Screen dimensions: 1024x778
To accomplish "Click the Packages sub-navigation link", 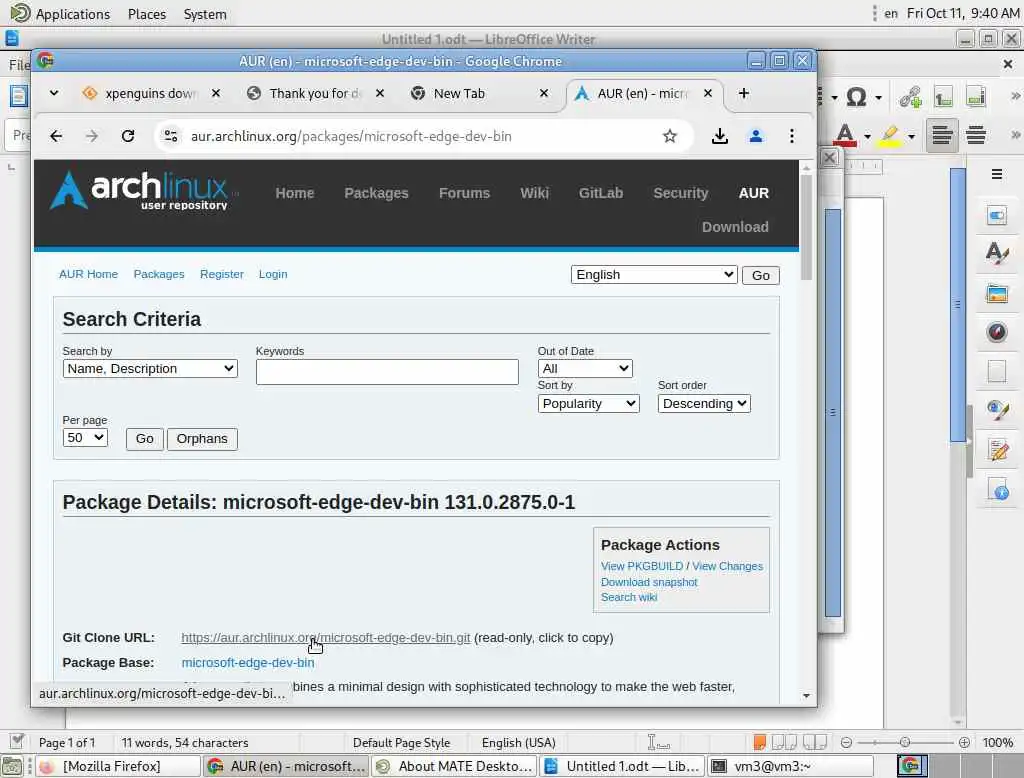I will tap(159, 274).
